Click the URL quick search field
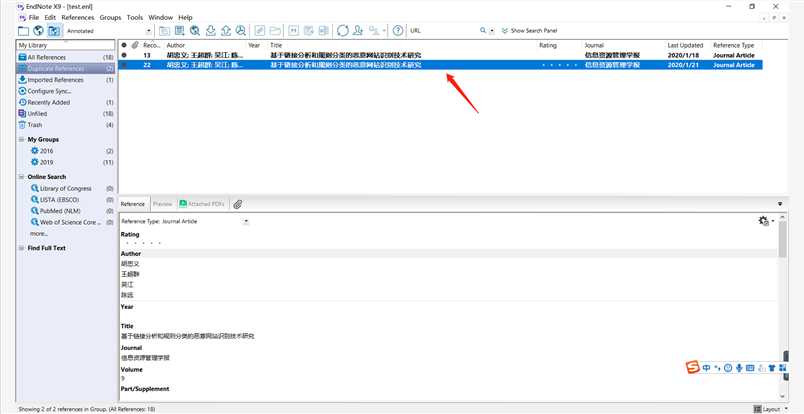The width and height of the screenshot is (804, 414). tap(444, 31)
